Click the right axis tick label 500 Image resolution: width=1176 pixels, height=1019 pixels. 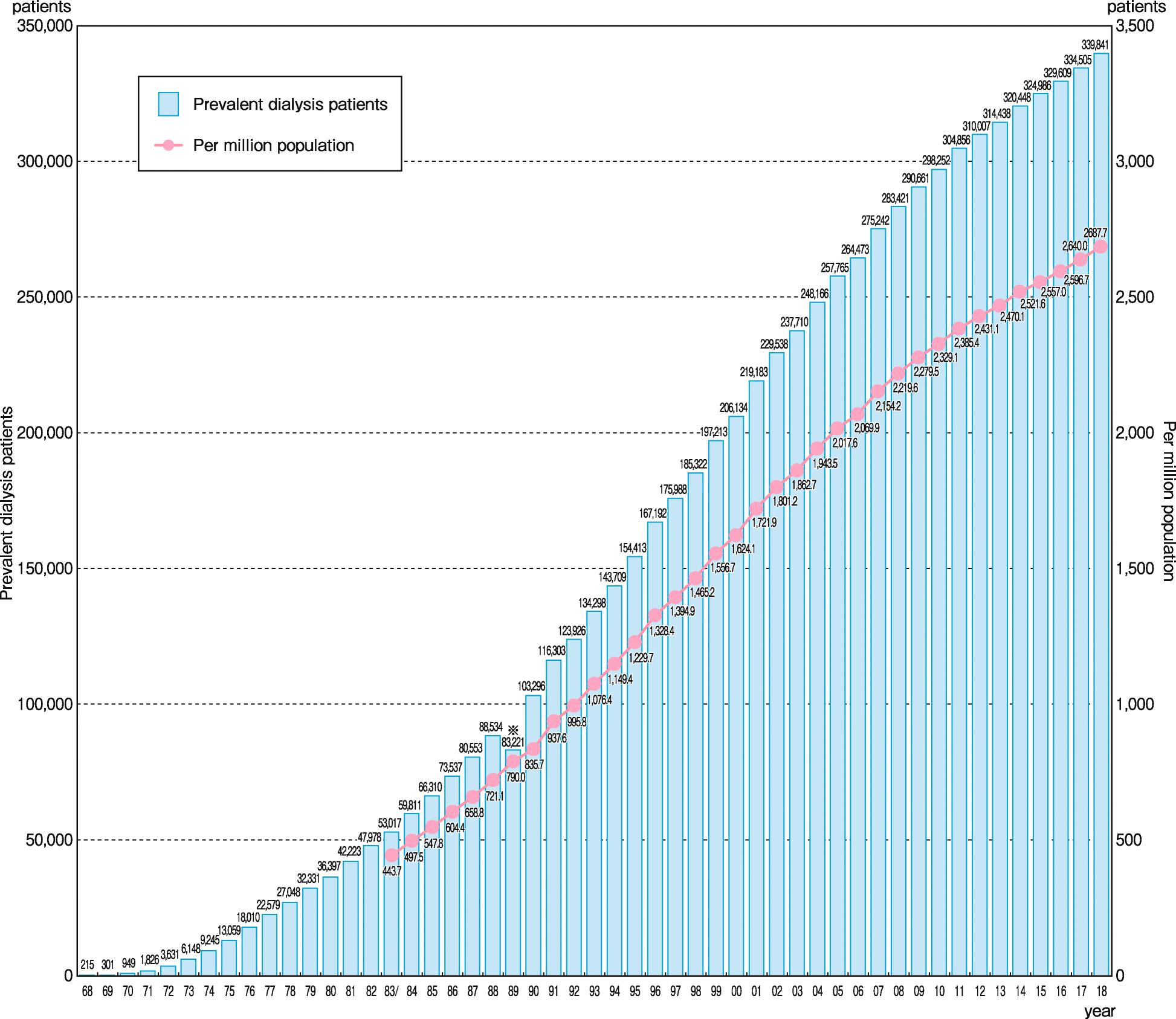(x=1128, y=840)
